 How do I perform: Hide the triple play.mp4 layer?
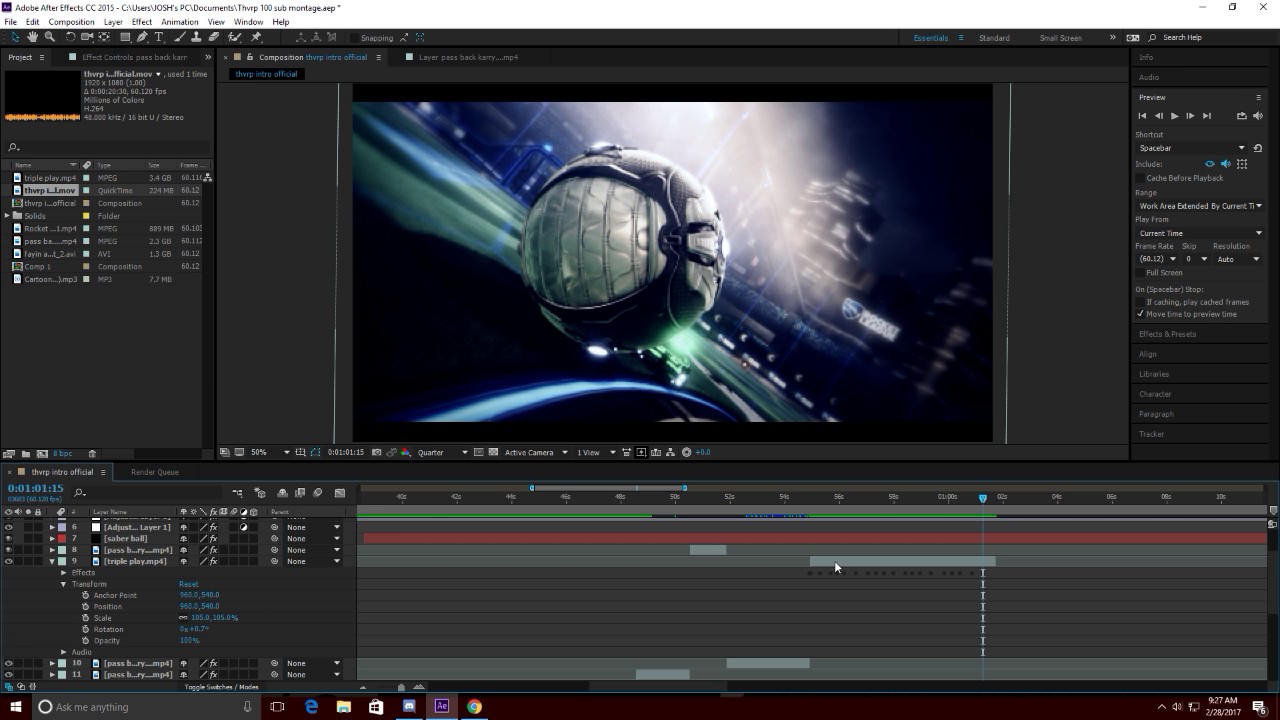pyautogui.click(x=9, y=561)
